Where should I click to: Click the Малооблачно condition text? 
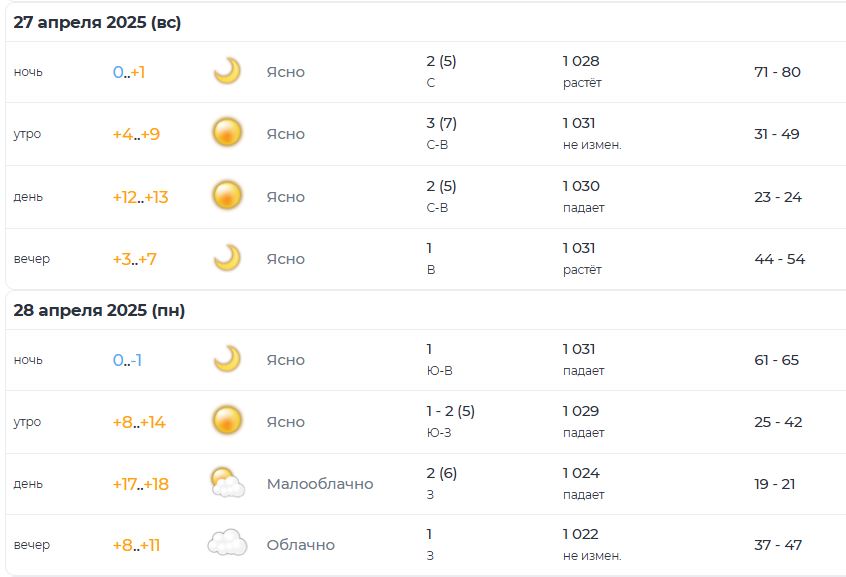tap(320, 484)
